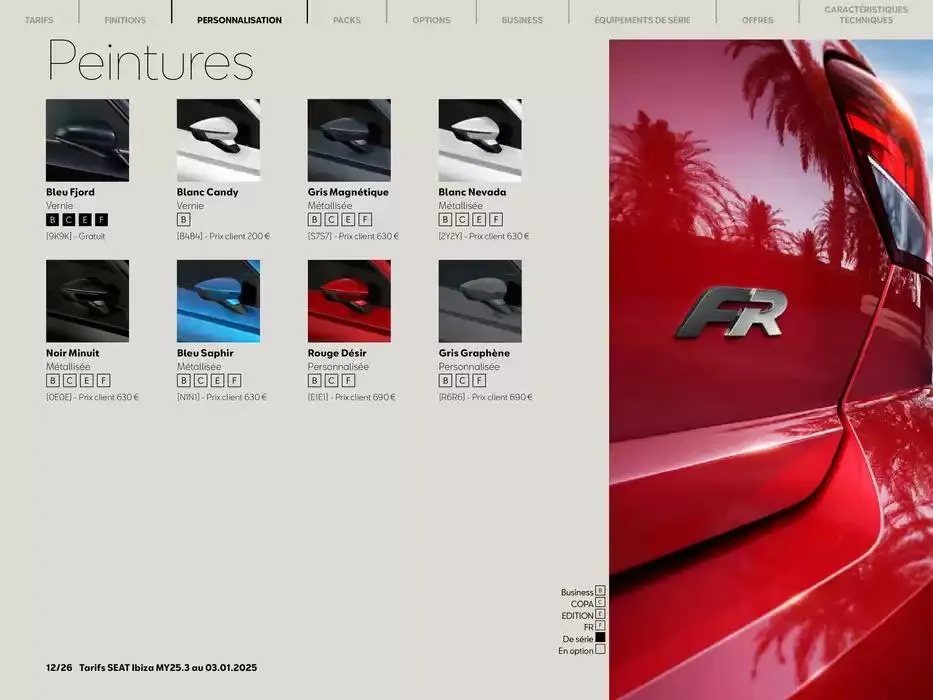Expand the Business legend entry
This screenshot has width=933, height=700.
pos(598,591)
